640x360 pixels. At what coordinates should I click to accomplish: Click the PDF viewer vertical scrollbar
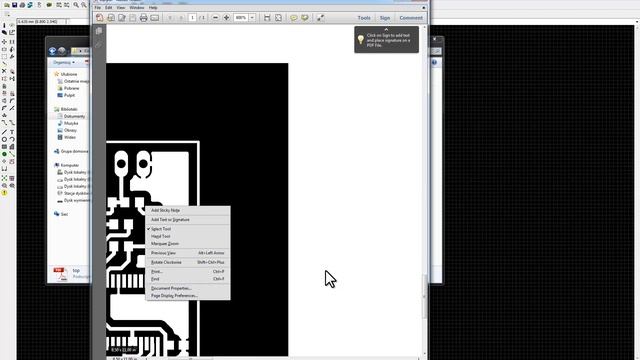coord(424,296)
